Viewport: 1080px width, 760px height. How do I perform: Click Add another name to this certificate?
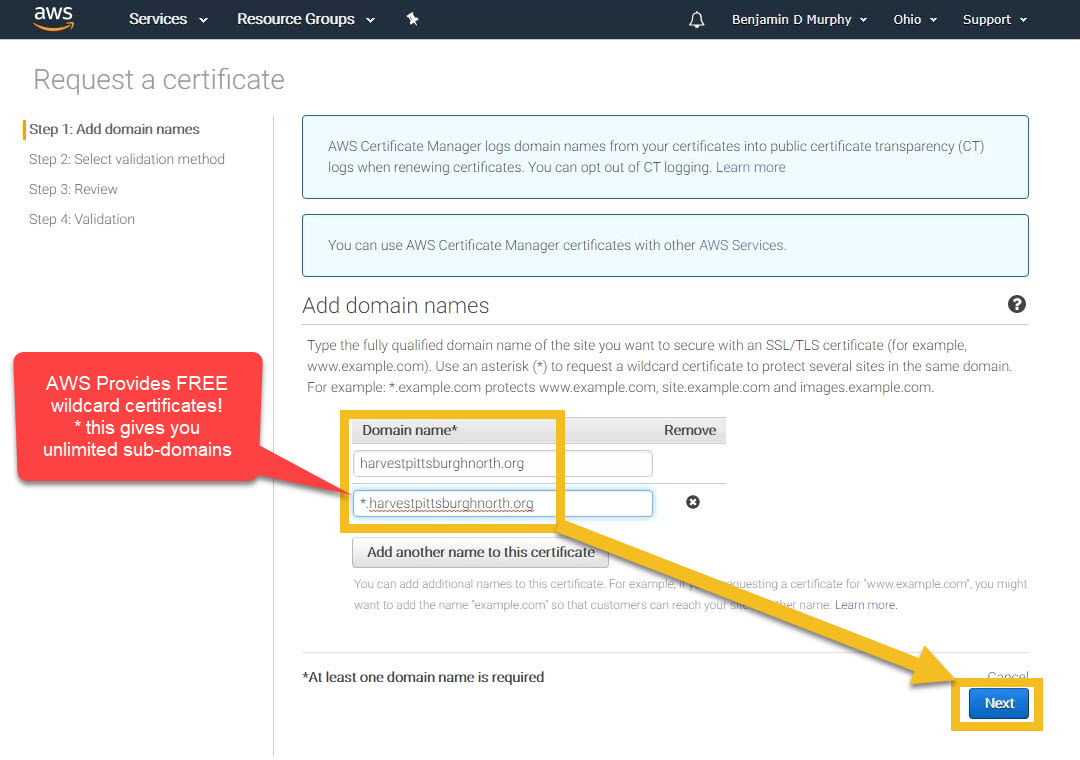click(x=480, y=552)
